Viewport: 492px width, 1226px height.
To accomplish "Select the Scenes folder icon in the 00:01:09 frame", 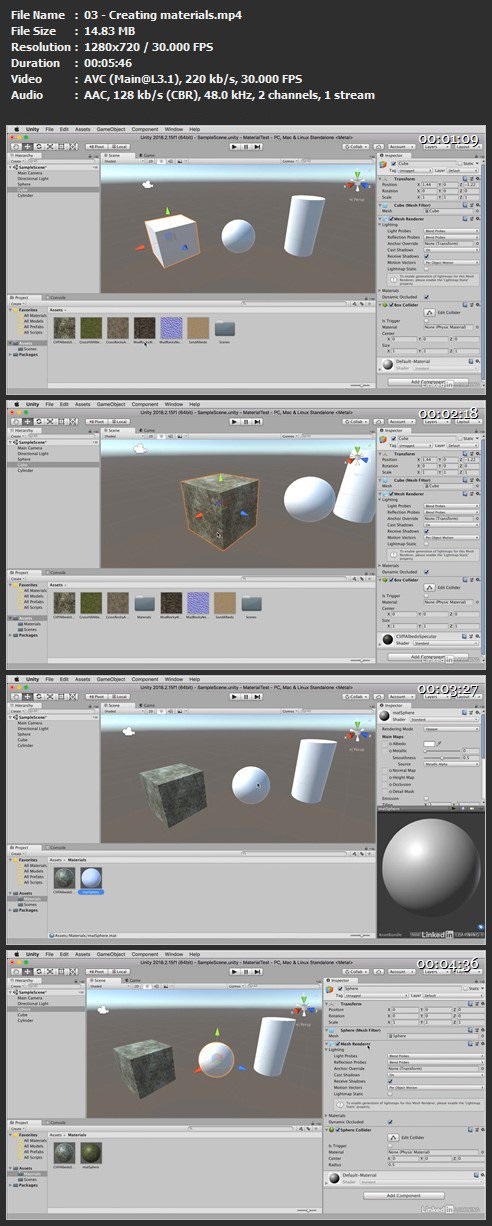I will click(225, 328).
